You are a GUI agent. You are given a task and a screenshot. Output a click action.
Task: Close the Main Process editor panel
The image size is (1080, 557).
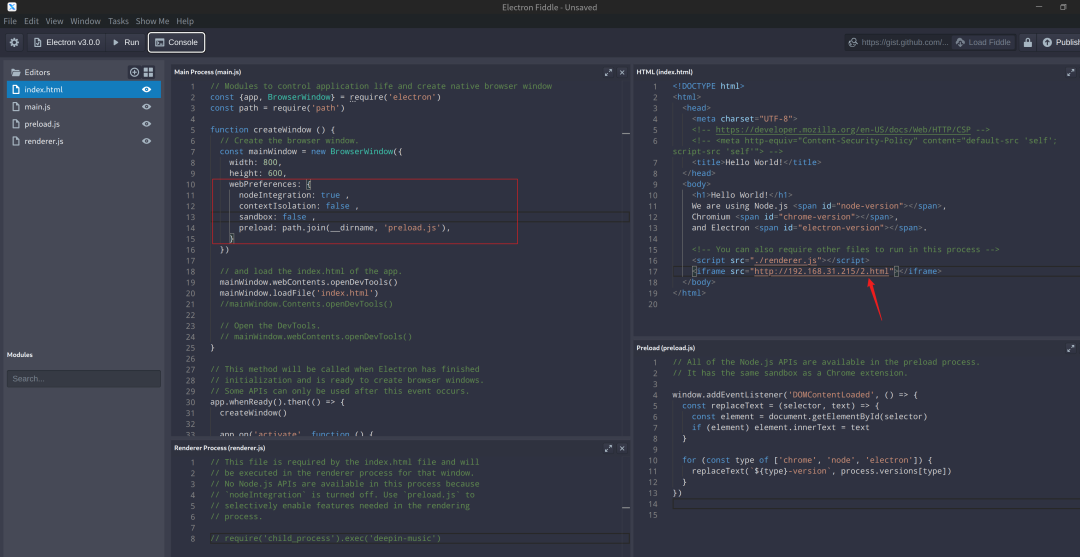(x=622, y=72)
